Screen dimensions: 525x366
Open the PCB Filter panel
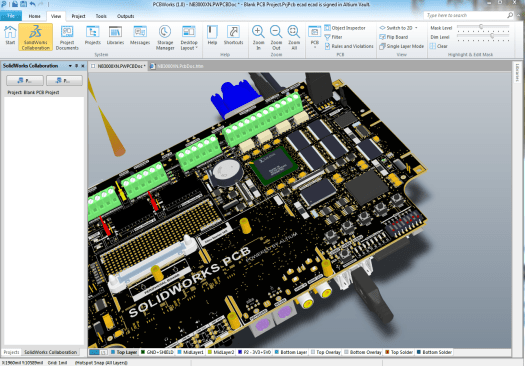click(x=333, y=37)
